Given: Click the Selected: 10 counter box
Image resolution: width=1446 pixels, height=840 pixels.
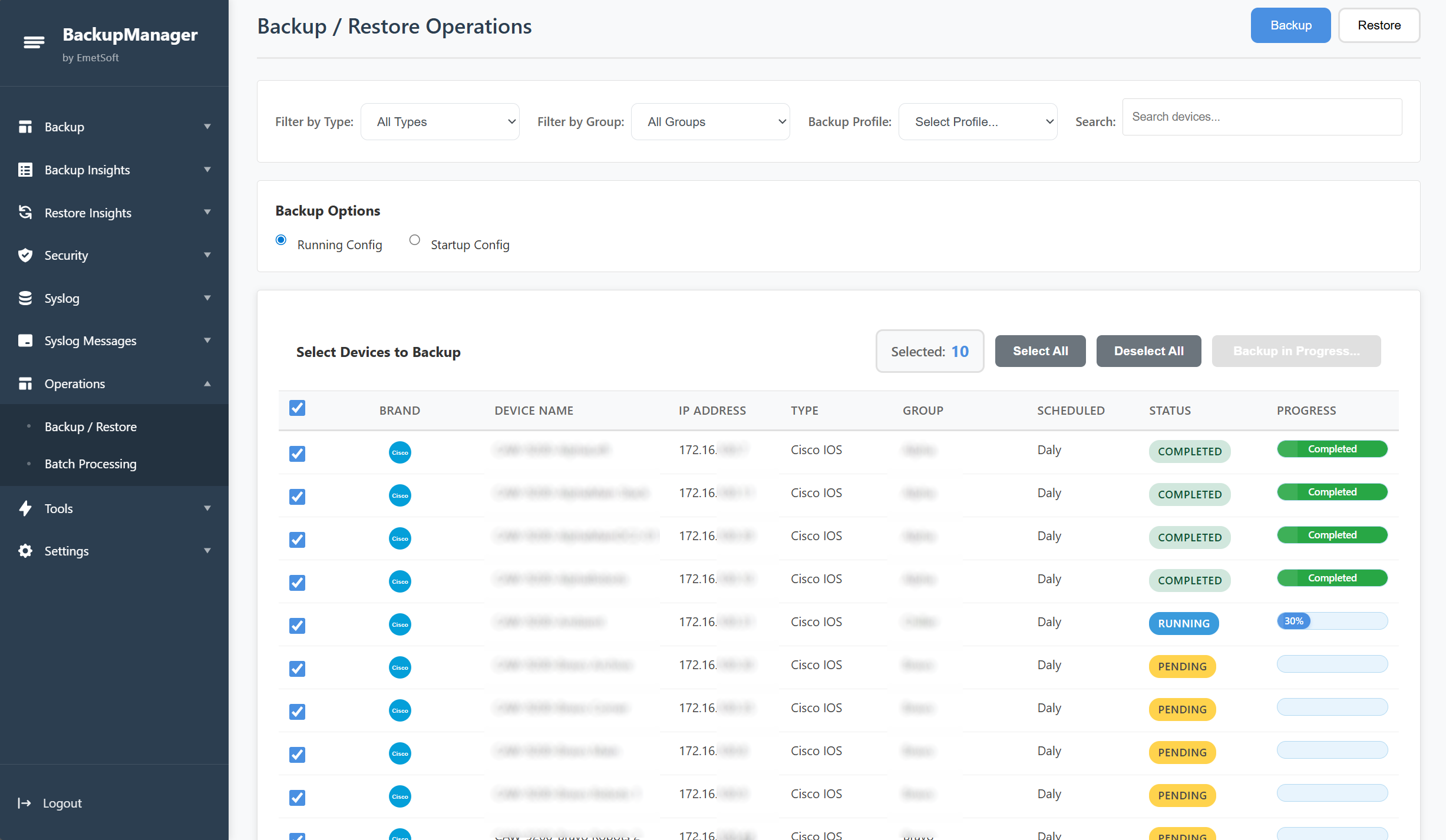Looking at the screenshot, I should coord(930,351).
